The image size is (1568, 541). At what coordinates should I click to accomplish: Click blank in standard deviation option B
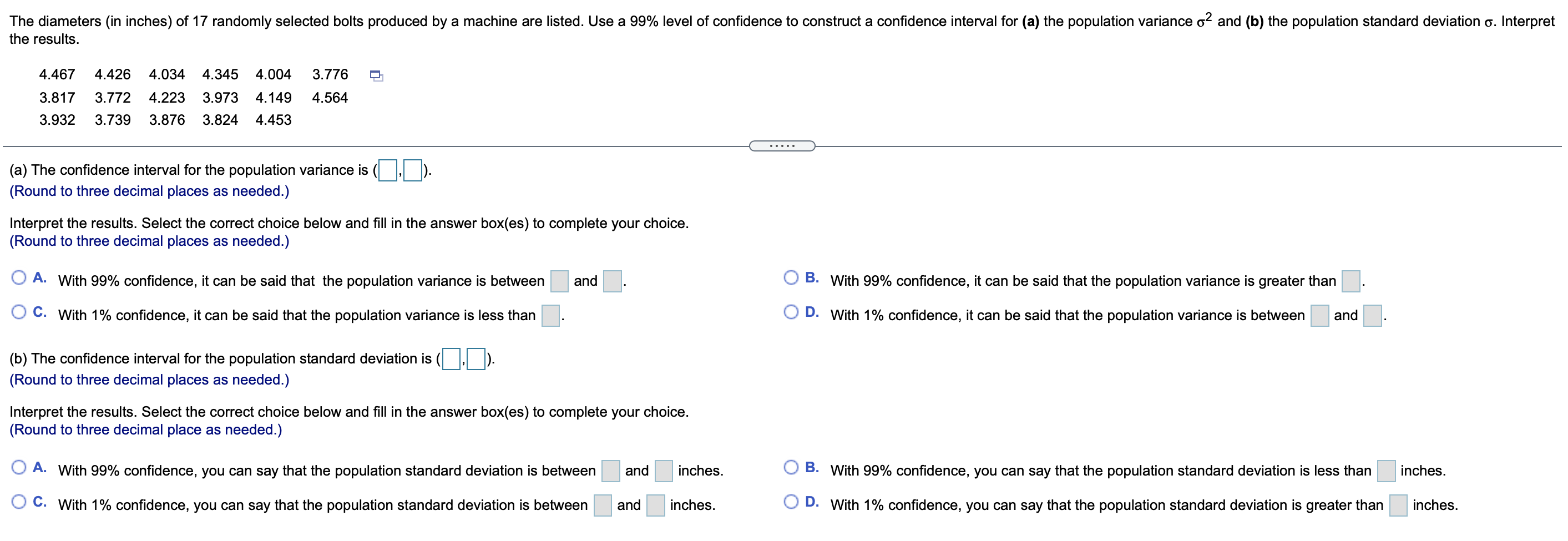(x=1386, y=471)
